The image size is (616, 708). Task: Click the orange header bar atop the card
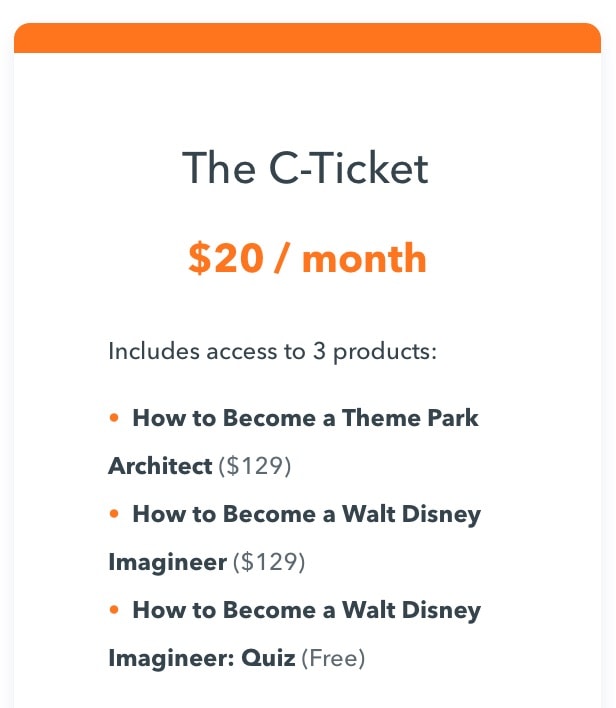click(308, 37)
